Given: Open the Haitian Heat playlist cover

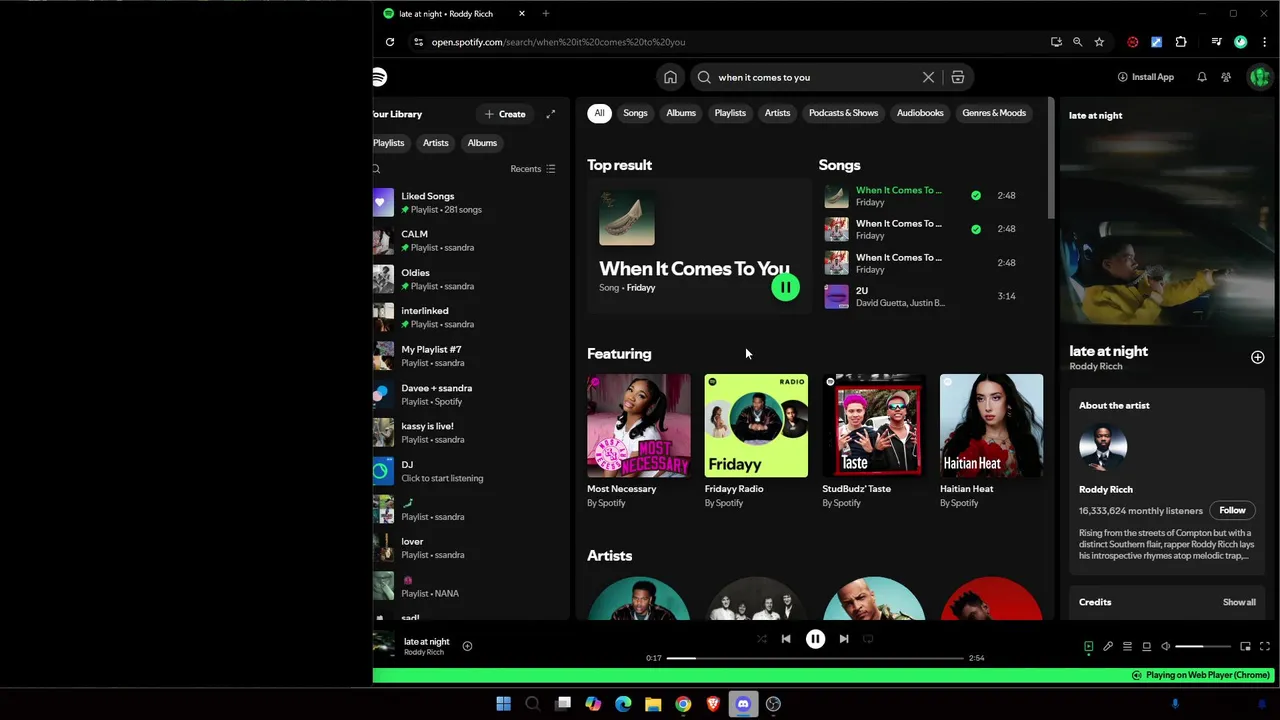Looking at the screenshot, I should 991,425.
